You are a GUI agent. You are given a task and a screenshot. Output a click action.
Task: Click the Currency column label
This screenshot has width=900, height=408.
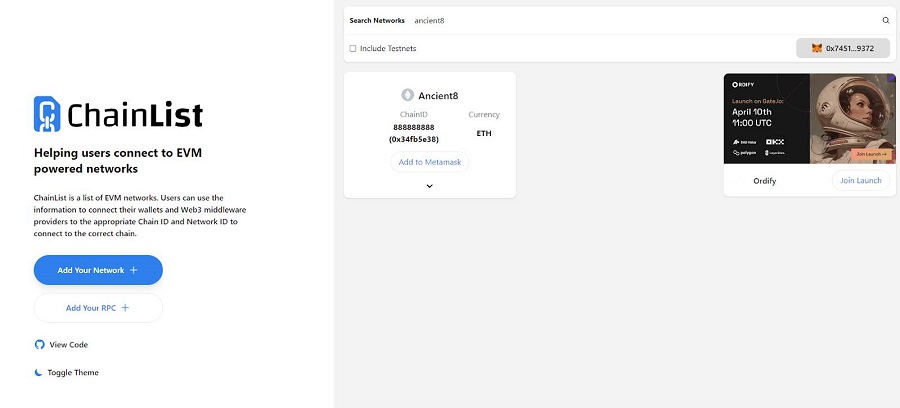pos(484,114)
